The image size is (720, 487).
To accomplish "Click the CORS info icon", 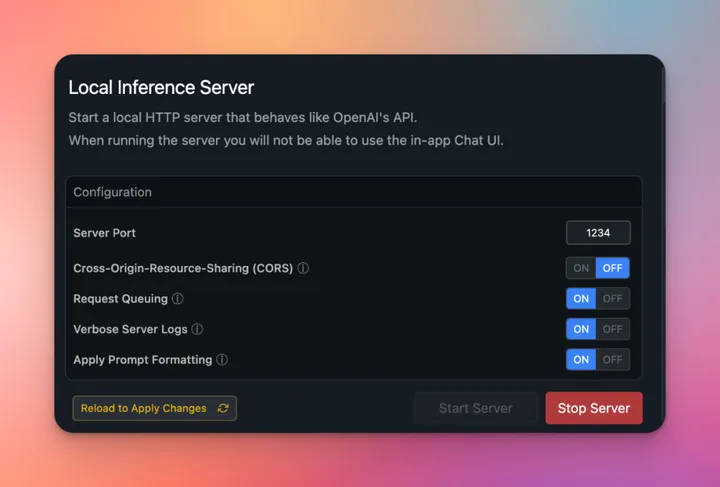I will [303, 268].
